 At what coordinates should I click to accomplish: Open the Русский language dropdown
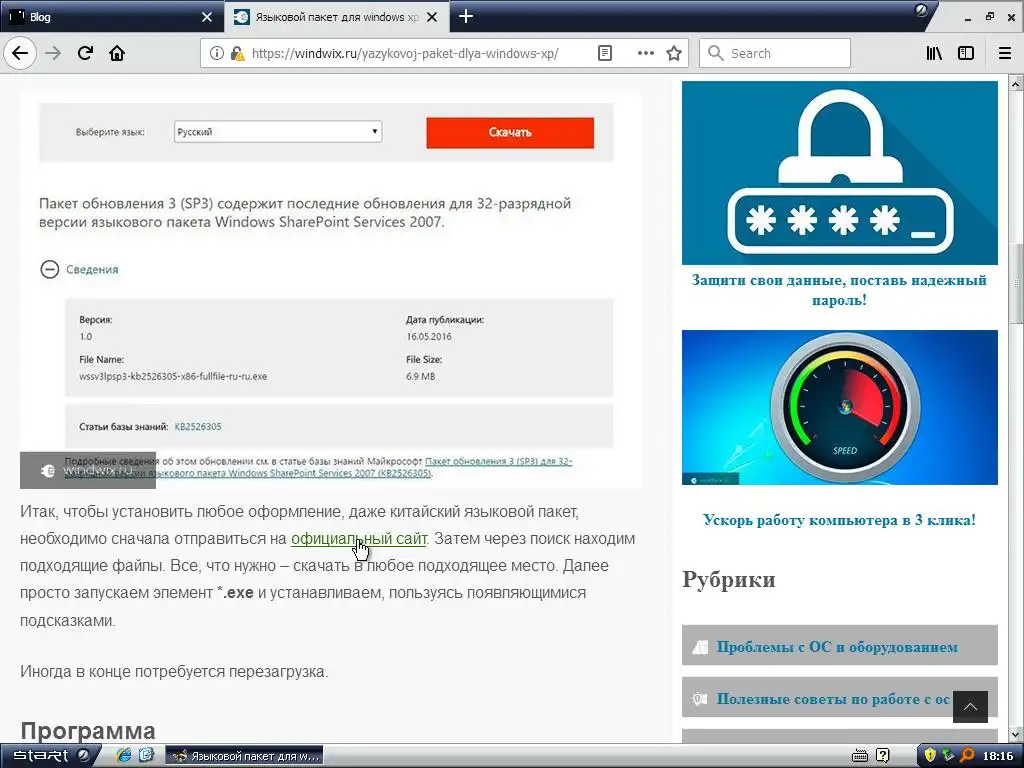point(278,131)
